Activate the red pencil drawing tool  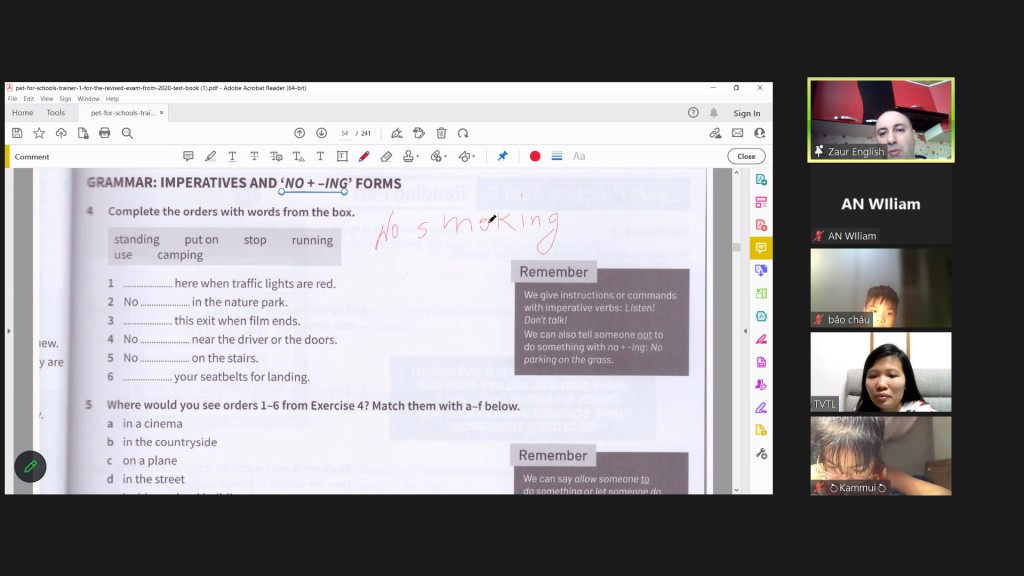point(364,156)
